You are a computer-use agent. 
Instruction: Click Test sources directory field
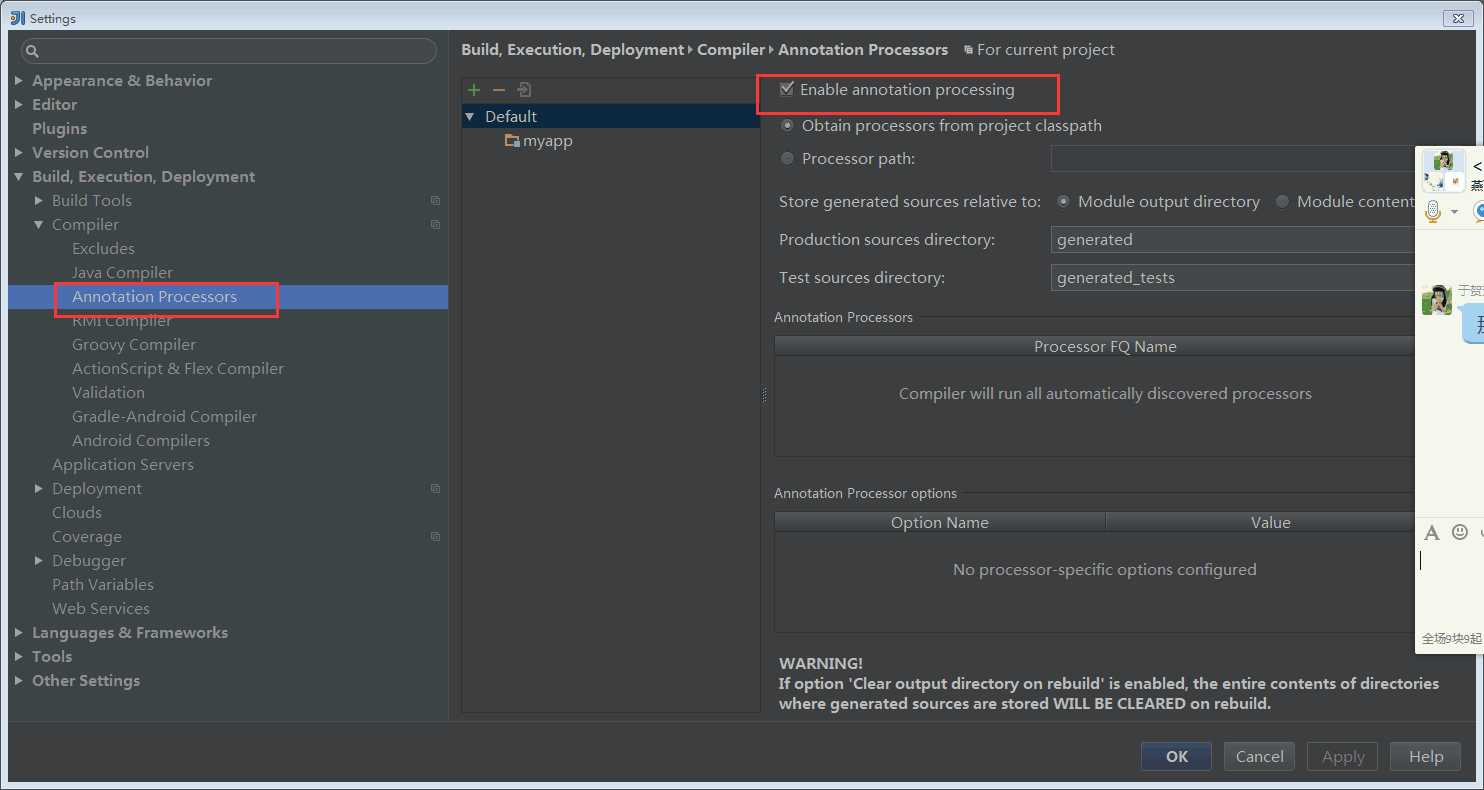[1233, 278]
